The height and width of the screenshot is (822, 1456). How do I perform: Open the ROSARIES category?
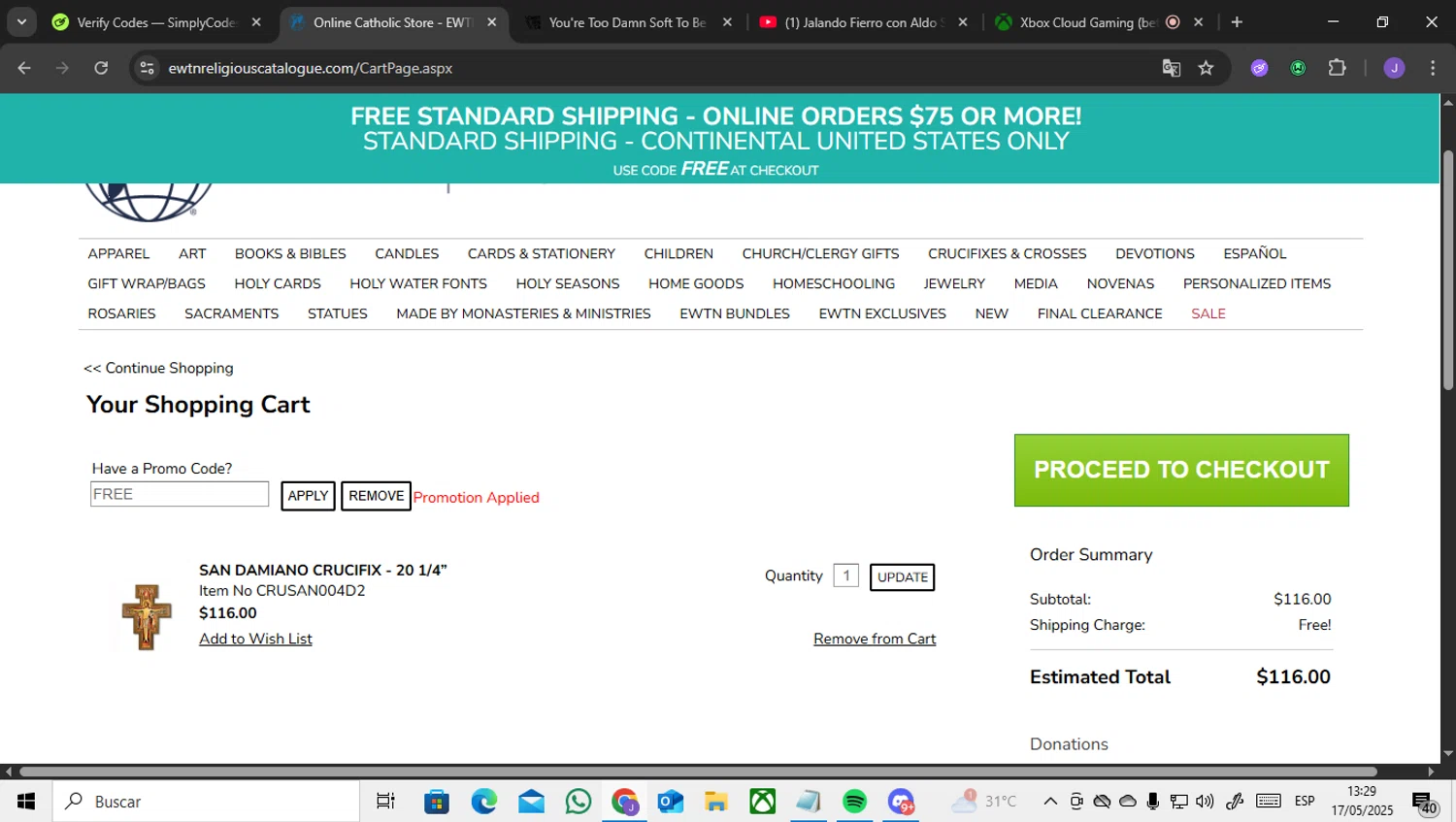(x=121, y=313)
